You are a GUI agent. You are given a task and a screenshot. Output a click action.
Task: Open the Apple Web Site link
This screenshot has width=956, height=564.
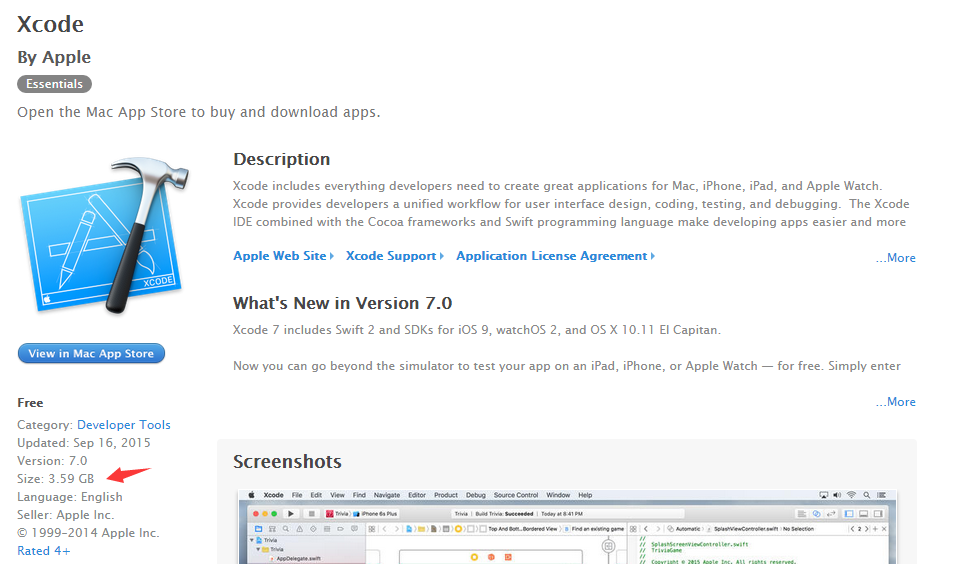tap(284, 256)
